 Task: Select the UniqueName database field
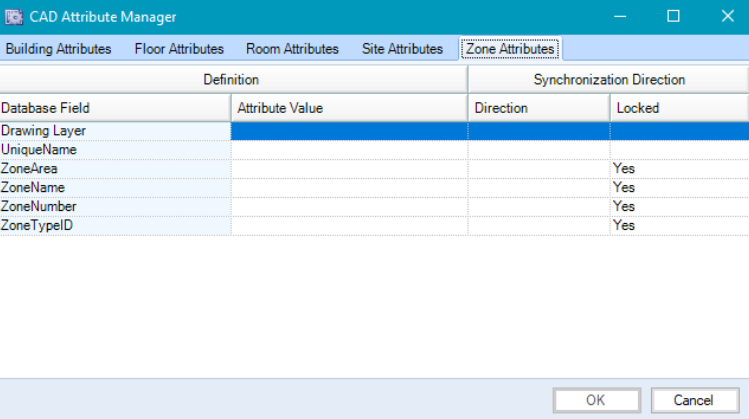coord(115,150)
